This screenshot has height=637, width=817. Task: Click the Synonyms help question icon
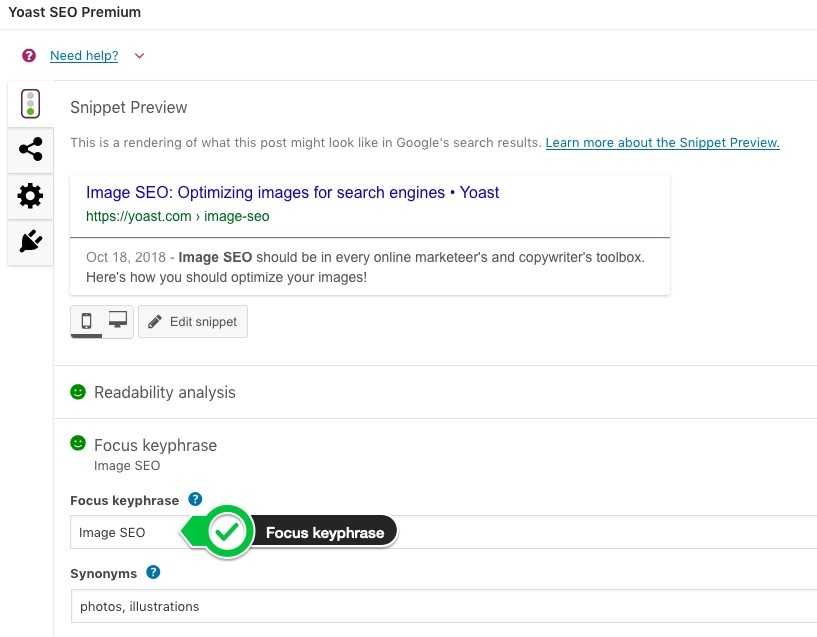tap(153, 572)
